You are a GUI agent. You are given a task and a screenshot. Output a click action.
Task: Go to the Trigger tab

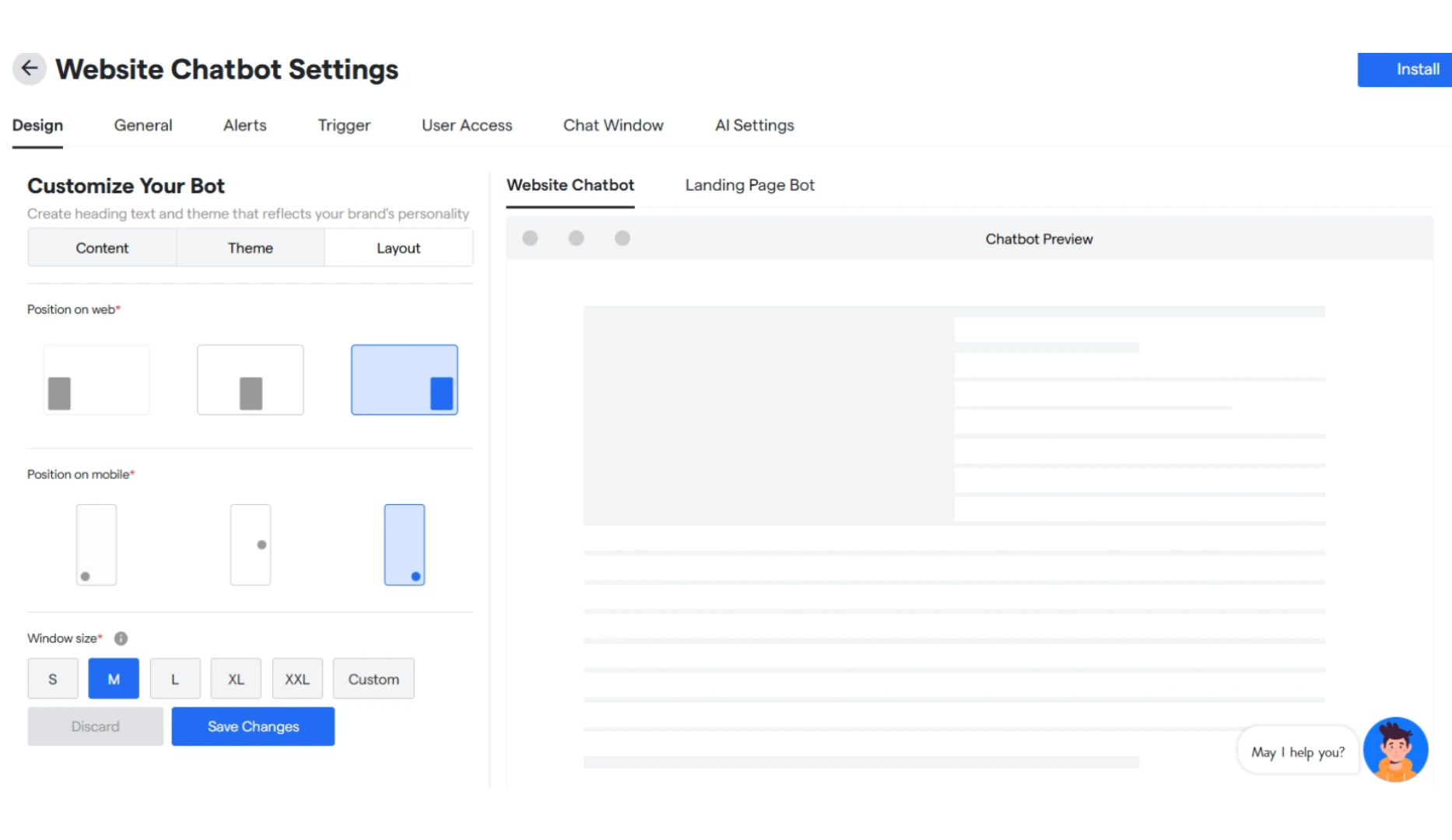pos(344,125)
